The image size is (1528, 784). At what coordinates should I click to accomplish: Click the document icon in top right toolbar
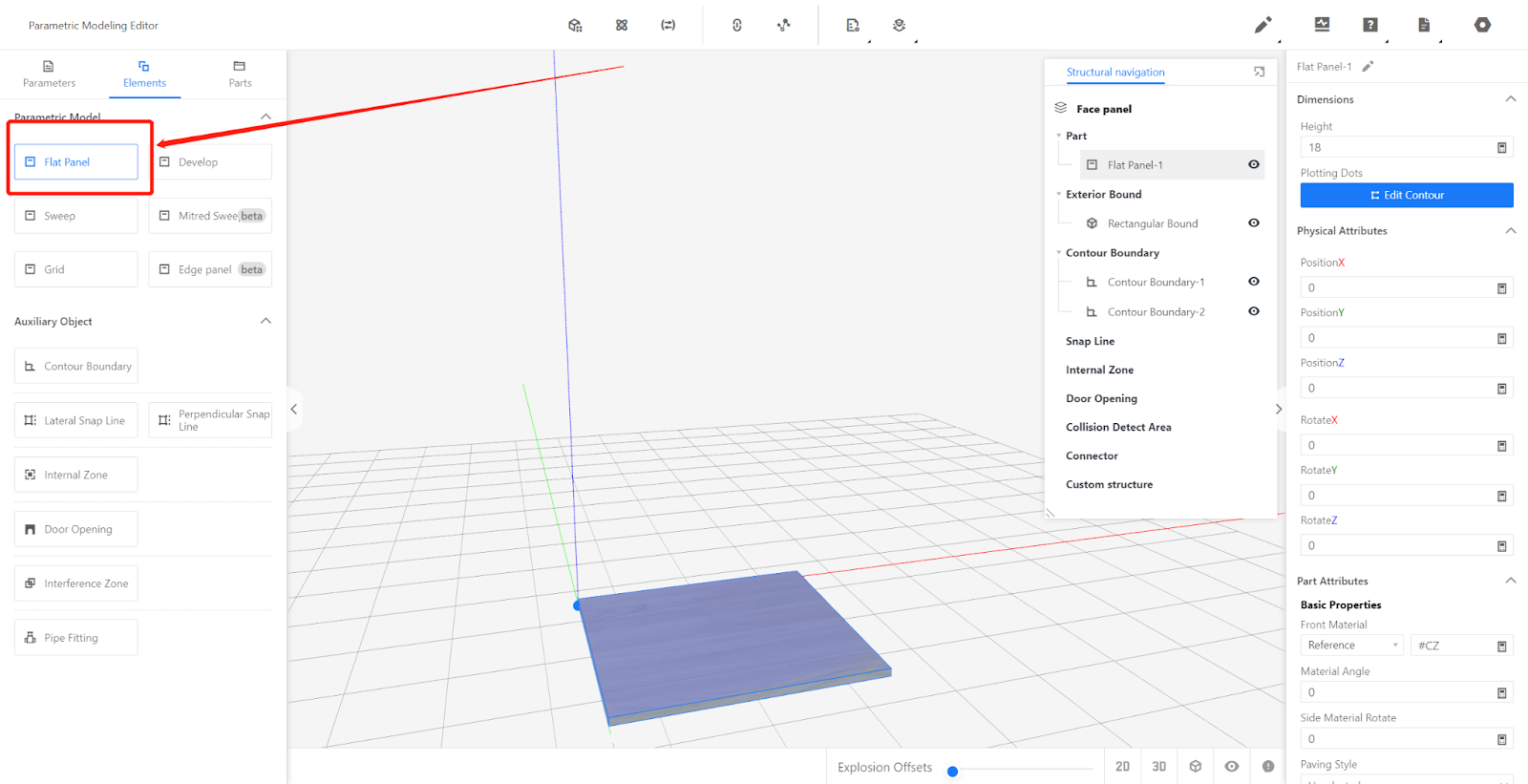click(1424, 25)
